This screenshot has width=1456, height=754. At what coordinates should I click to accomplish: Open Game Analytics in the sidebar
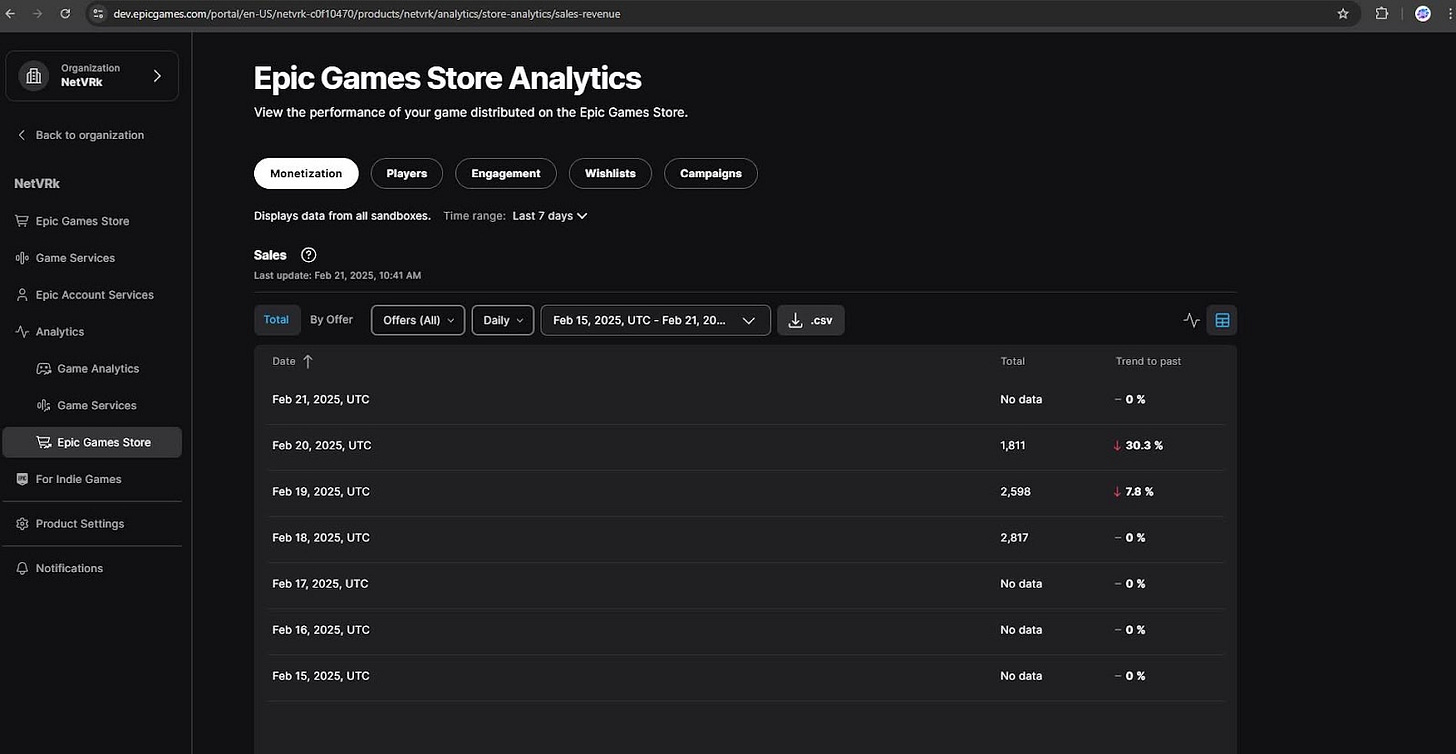[x=98, y=369]
